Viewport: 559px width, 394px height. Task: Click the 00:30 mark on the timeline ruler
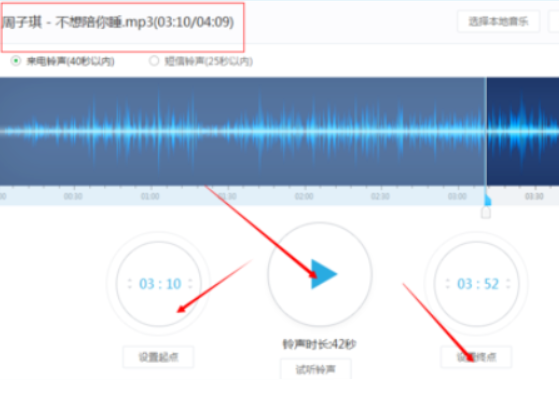coord(73,196)
